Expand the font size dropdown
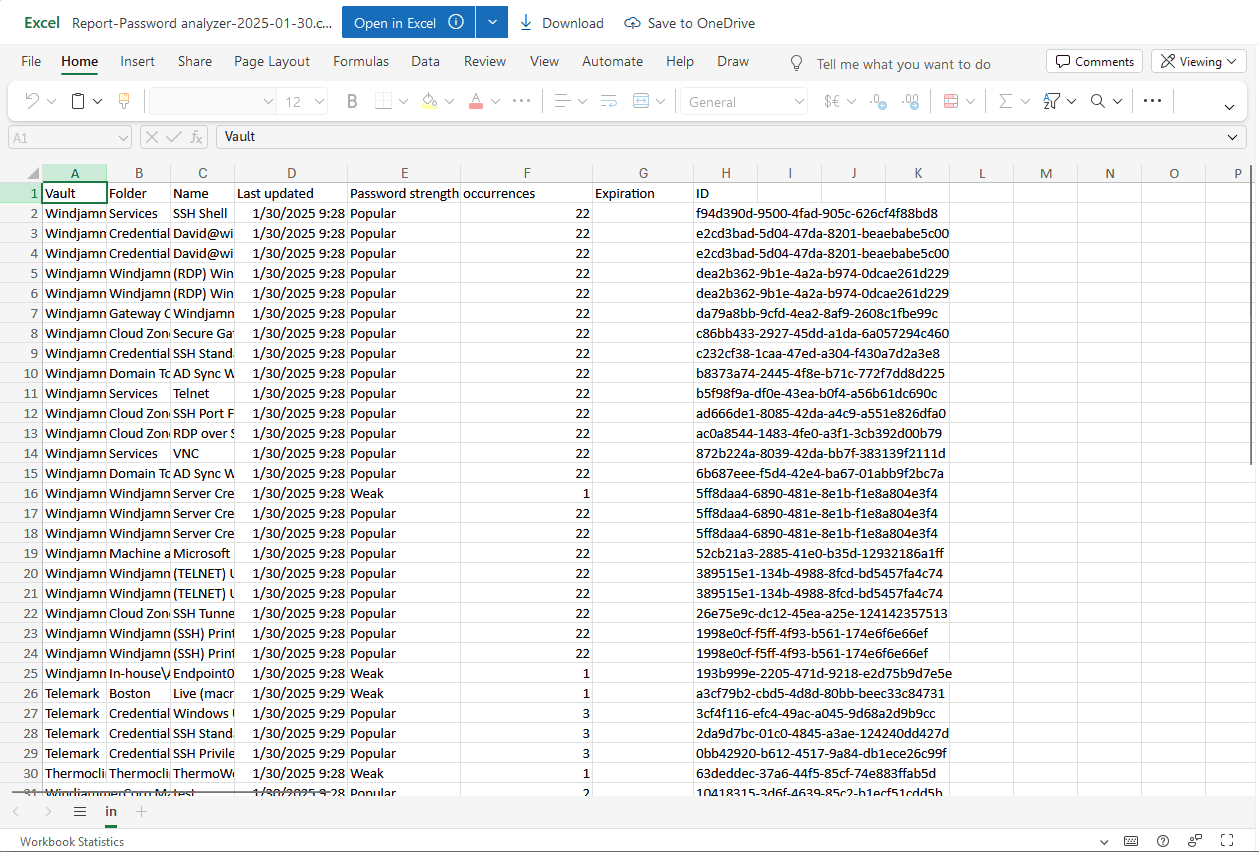 click(x=319, y=101)
